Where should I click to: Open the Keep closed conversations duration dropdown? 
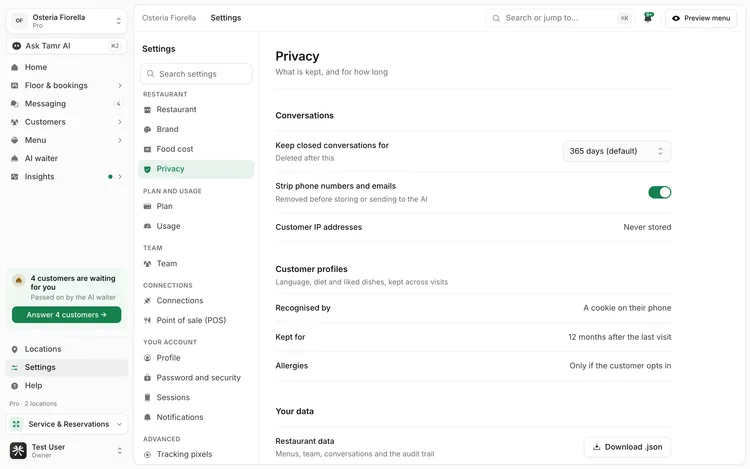617,151
